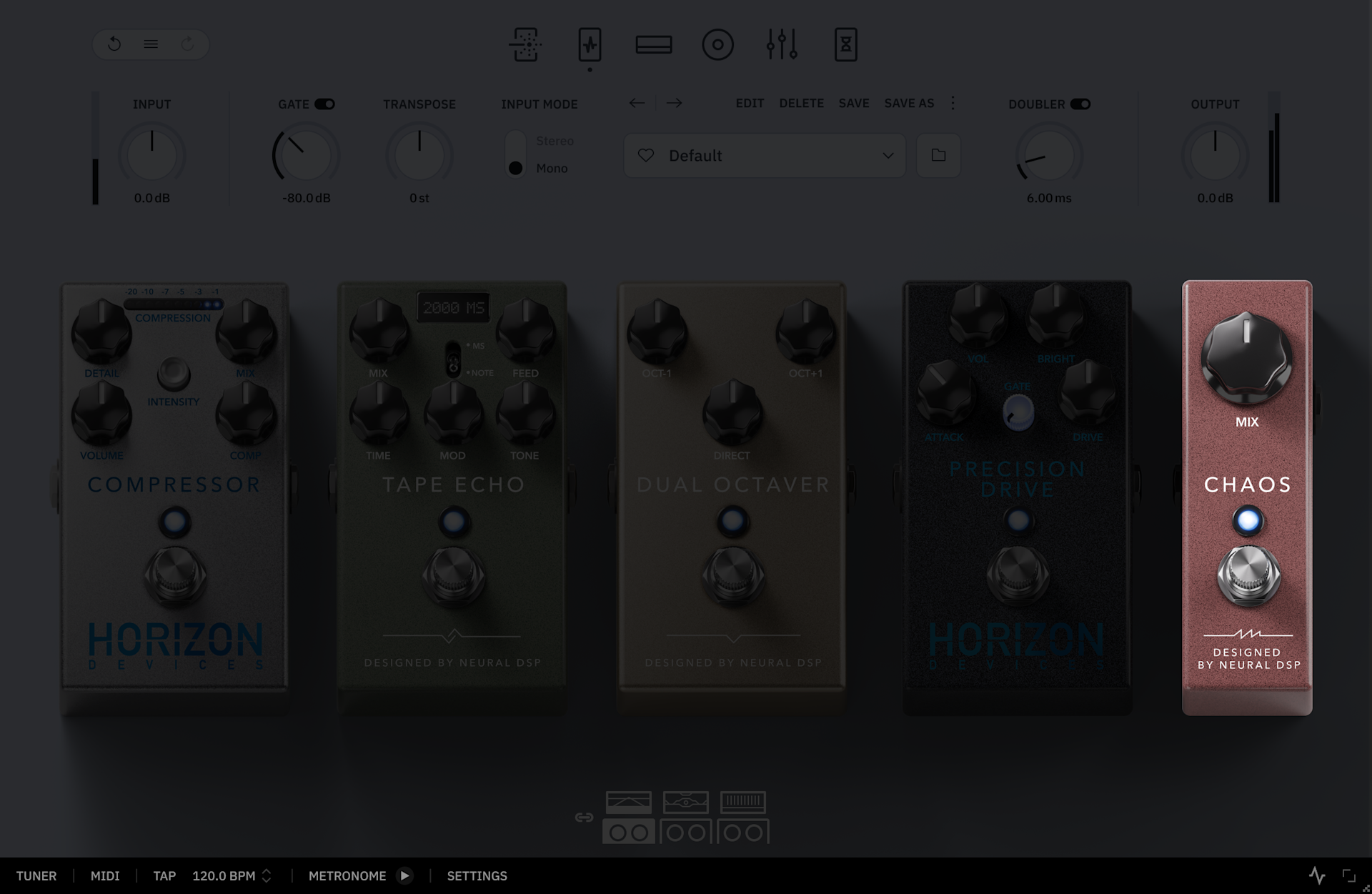
Task: Flip the Stereo/Mono input mode switch
Action: coord(515,154)
